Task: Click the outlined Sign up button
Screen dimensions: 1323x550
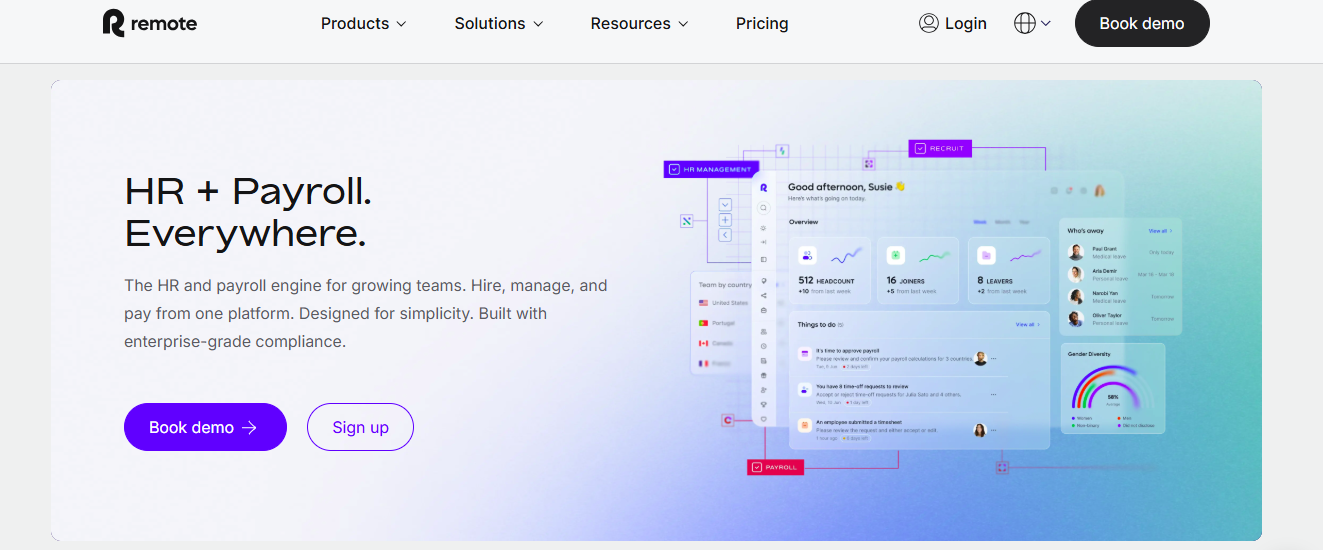Action: pyautogui.click(x=360, y=427)
